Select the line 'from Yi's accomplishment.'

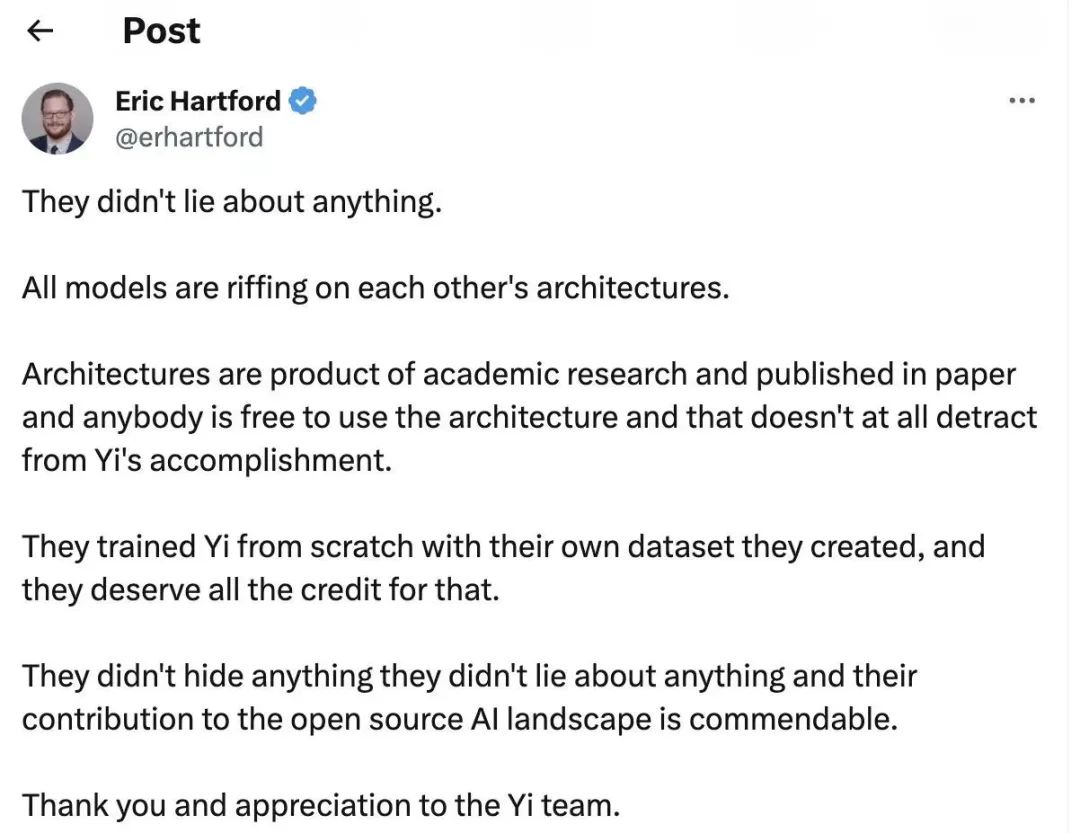207,460
